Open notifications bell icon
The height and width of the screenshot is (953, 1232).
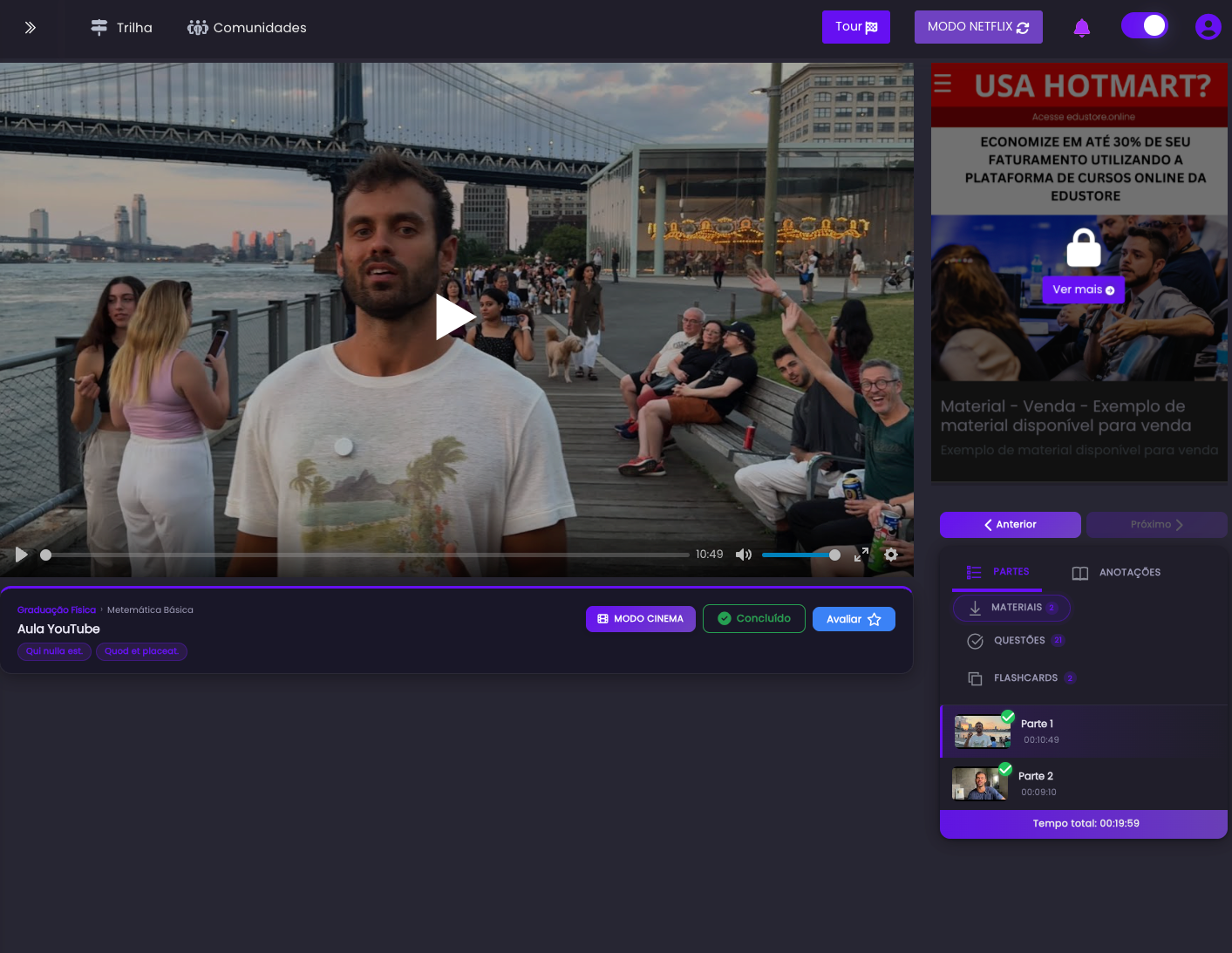pos(1082,28)
